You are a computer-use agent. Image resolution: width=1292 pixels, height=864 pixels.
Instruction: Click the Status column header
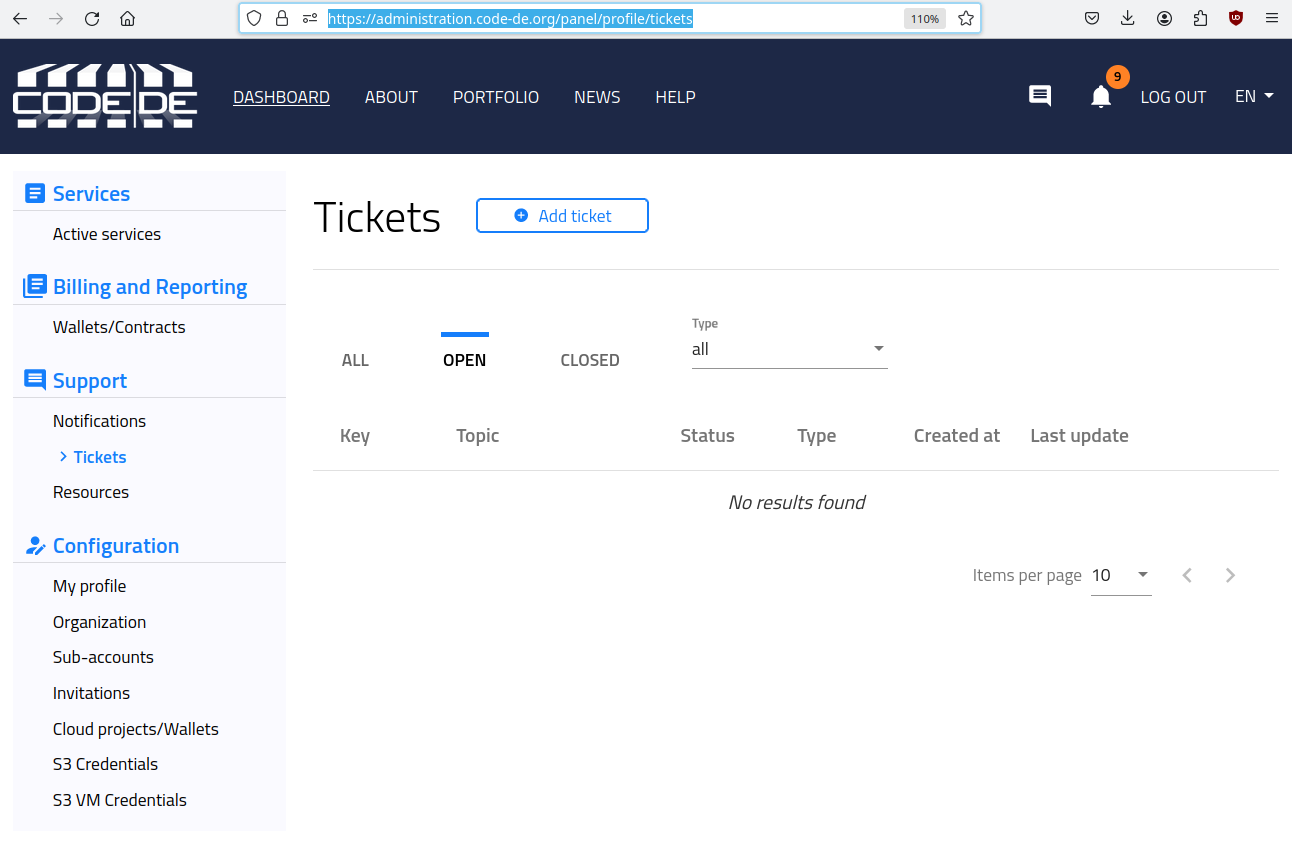pyautogui.click(x=707, y=436)
